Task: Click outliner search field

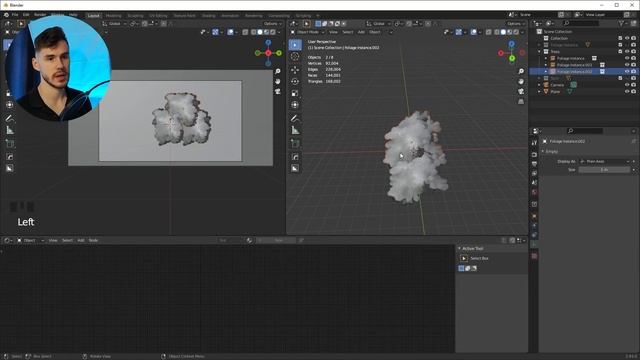Action: pyautogui.click(x=580, y=23)
